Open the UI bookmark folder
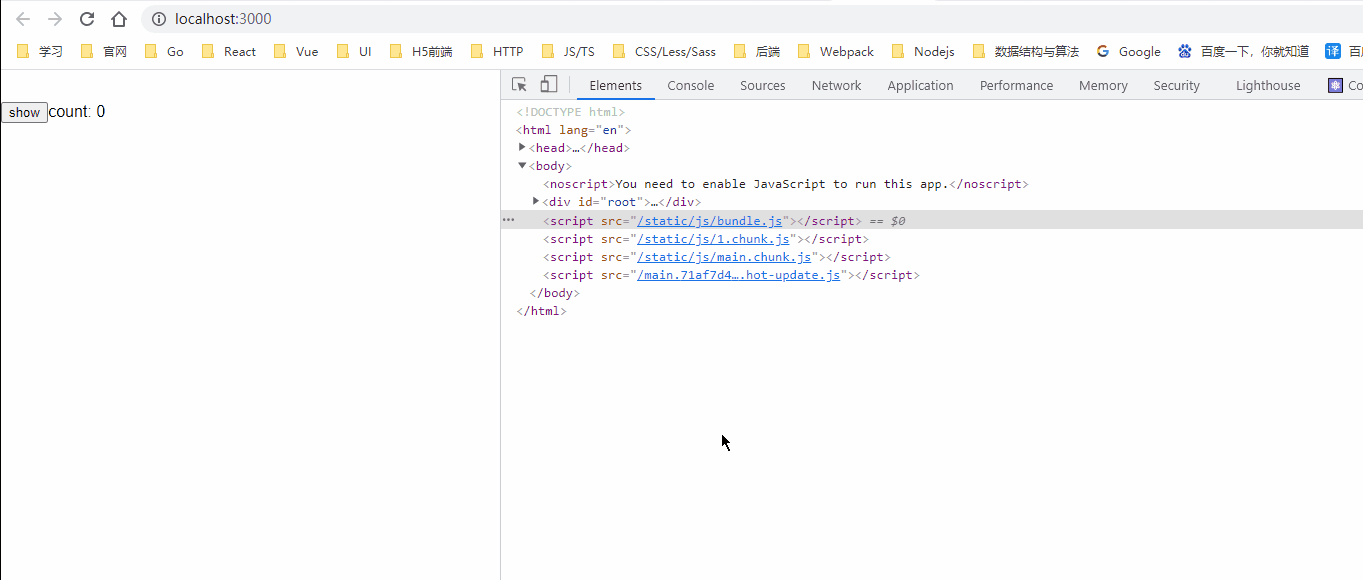The height and width of the screenshot is (580, 1363). point(354,51)
